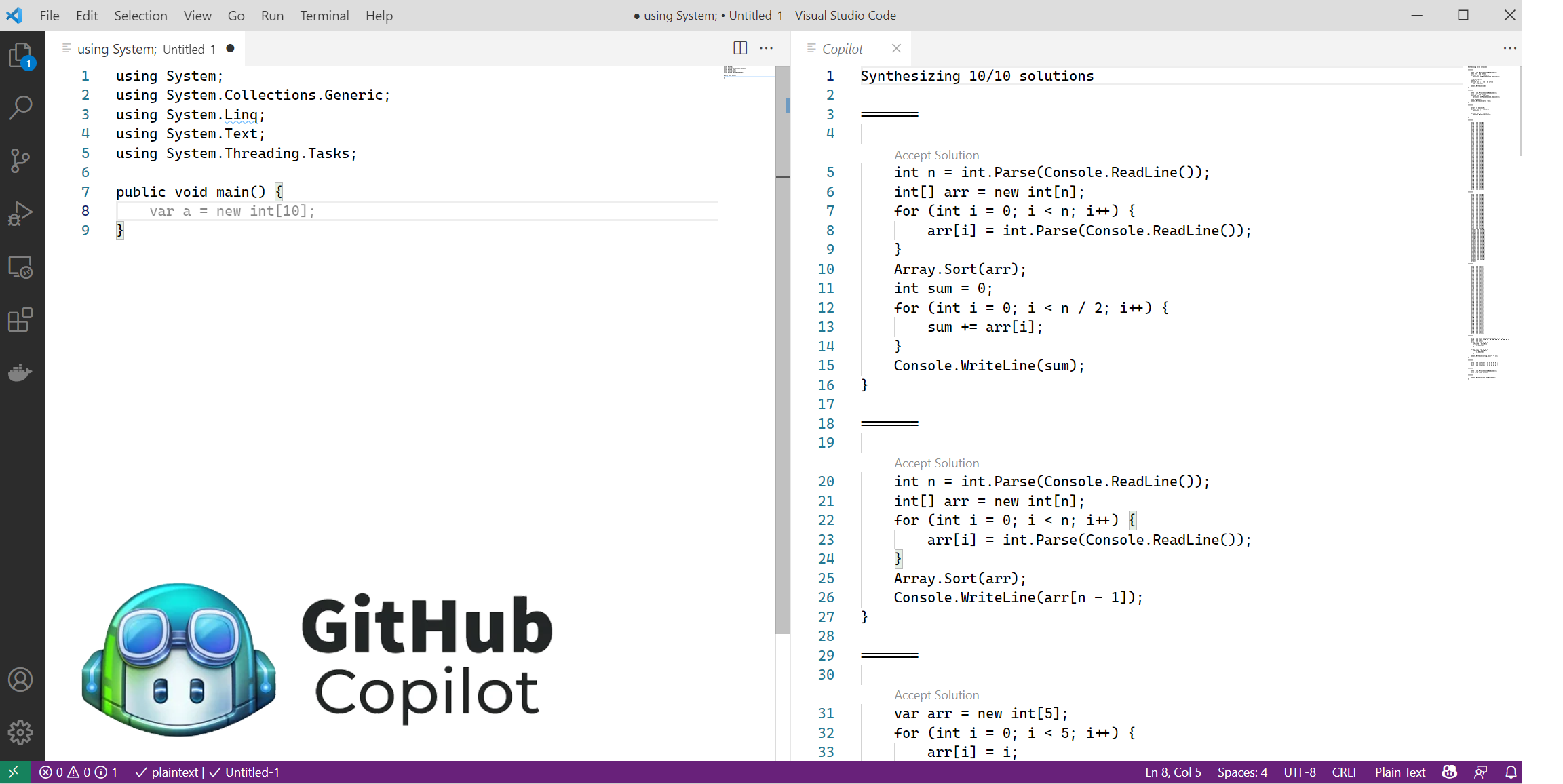Accept Solution above line 20
The image size is (1563, 784).
click(x=936, y=463)
